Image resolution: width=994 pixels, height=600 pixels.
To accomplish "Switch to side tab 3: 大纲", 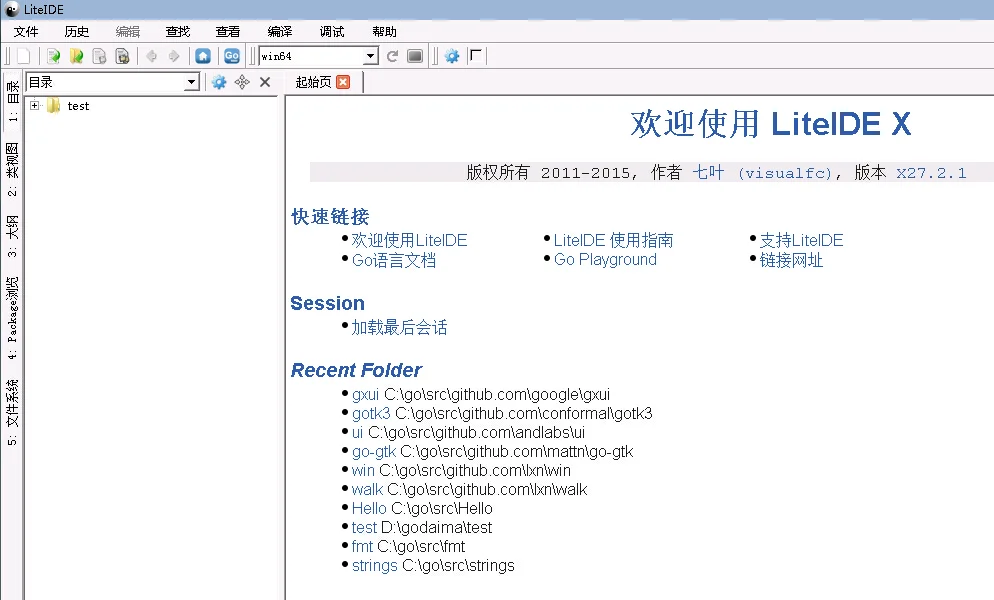I will (x=13, y=237).
